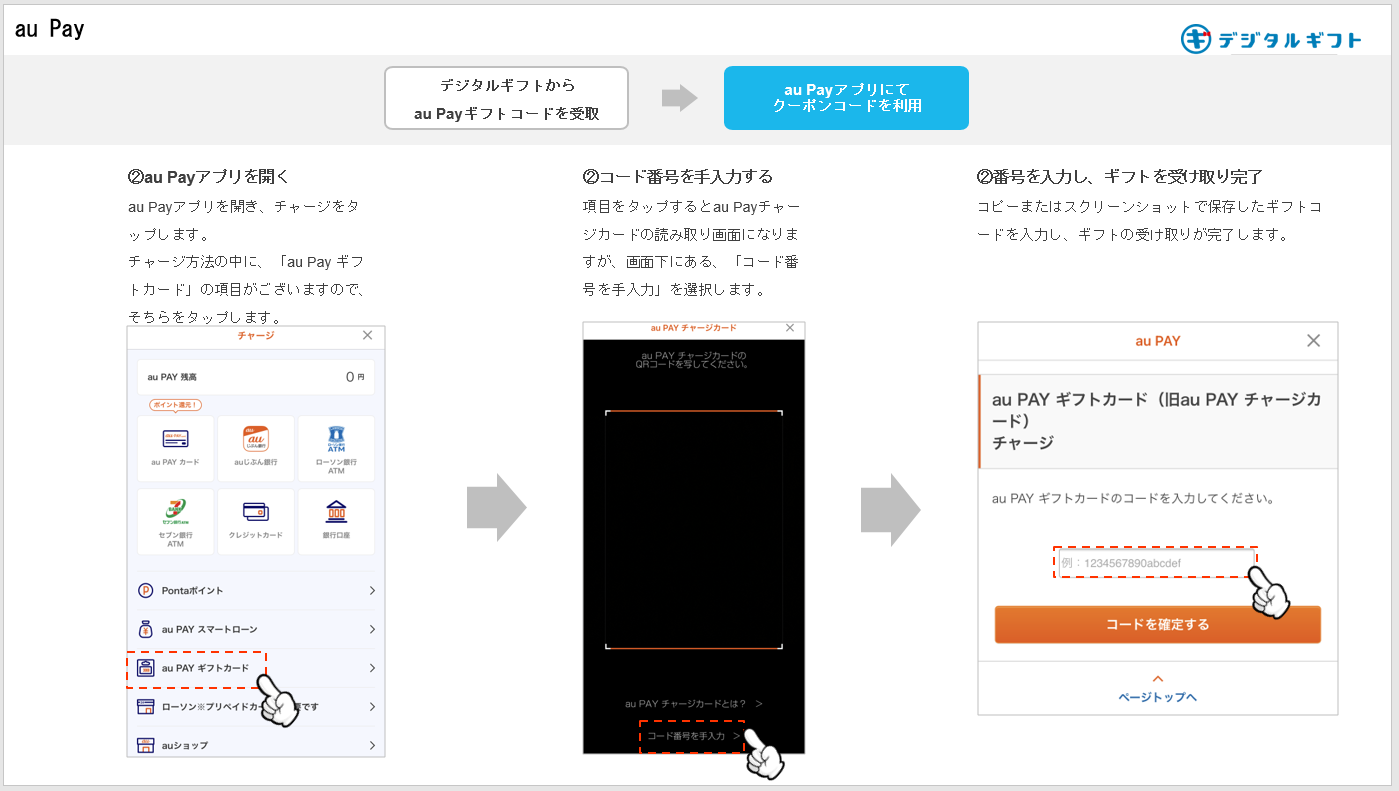Expand the au PAY スマートローン row chevron
The image size is (1399, 791).
372,629
